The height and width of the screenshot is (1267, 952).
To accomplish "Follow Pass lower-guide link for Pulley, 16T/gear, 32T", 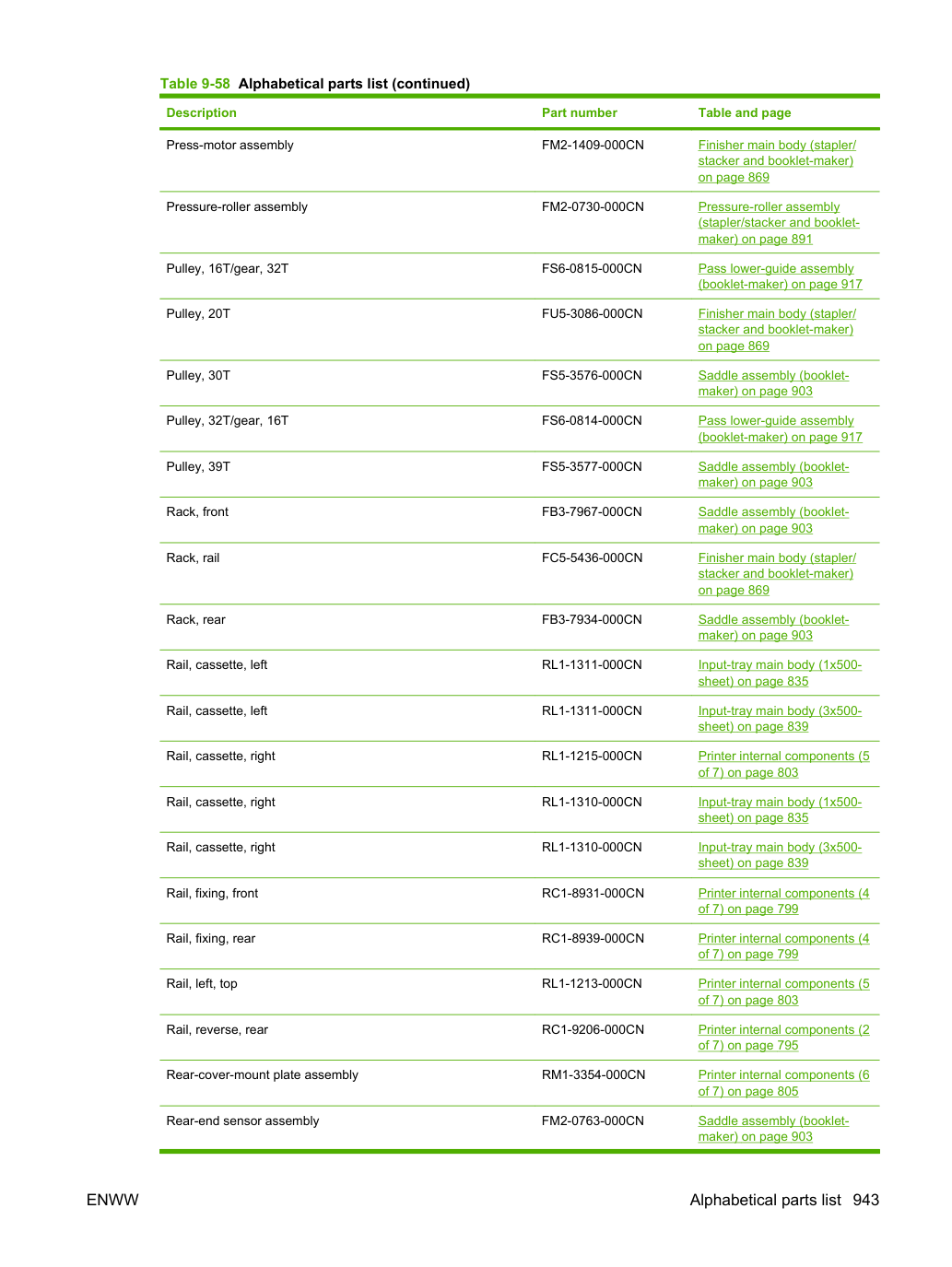I will [x=780, y=276].
